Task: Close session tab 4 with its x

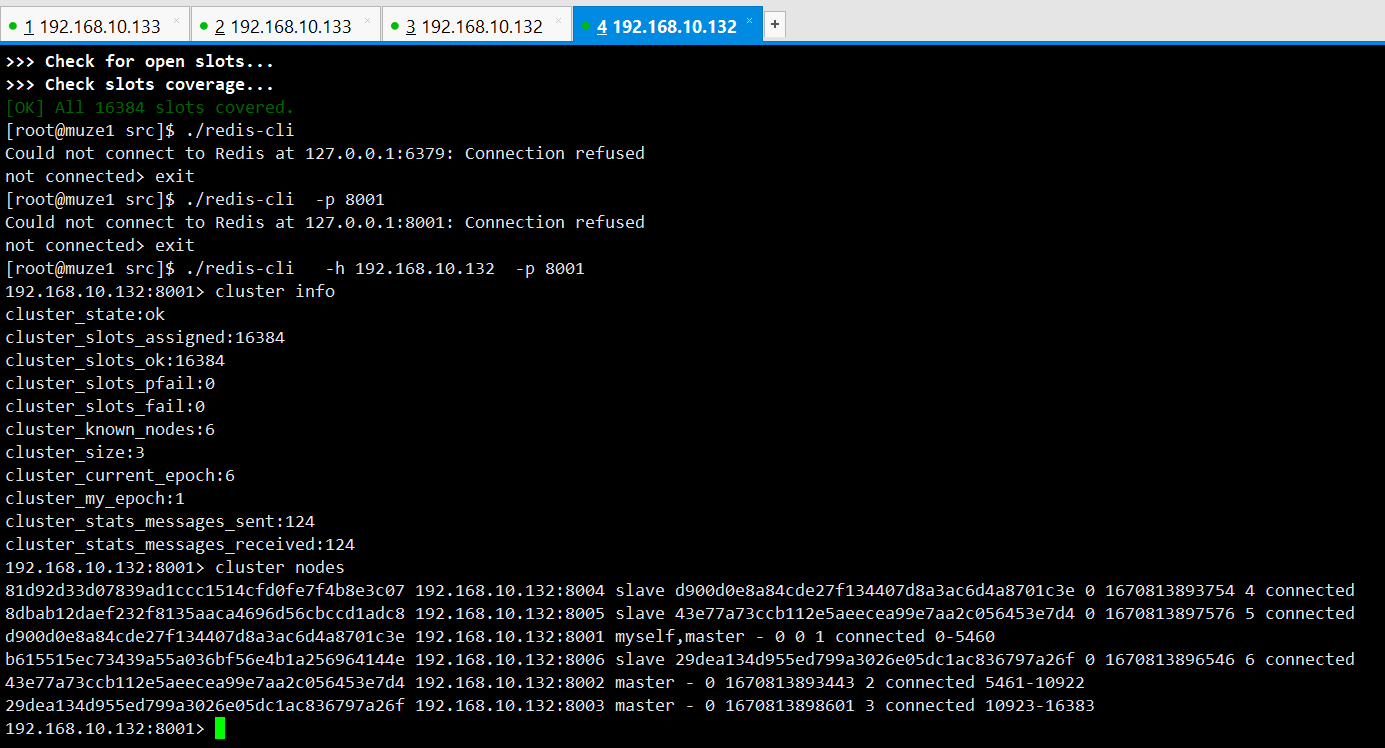Action: coord(749,20)
